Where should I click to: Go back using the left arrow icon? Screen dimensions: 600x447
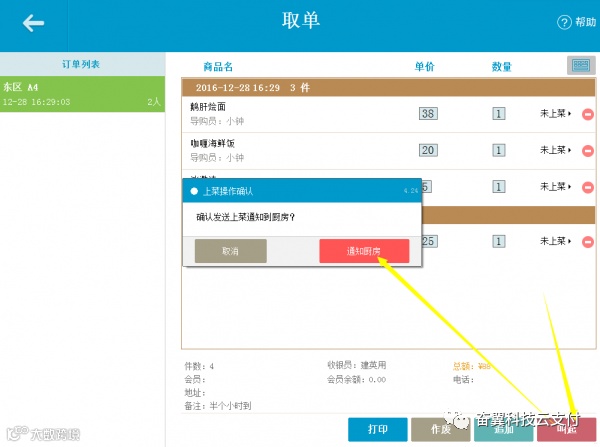[33, 23]
